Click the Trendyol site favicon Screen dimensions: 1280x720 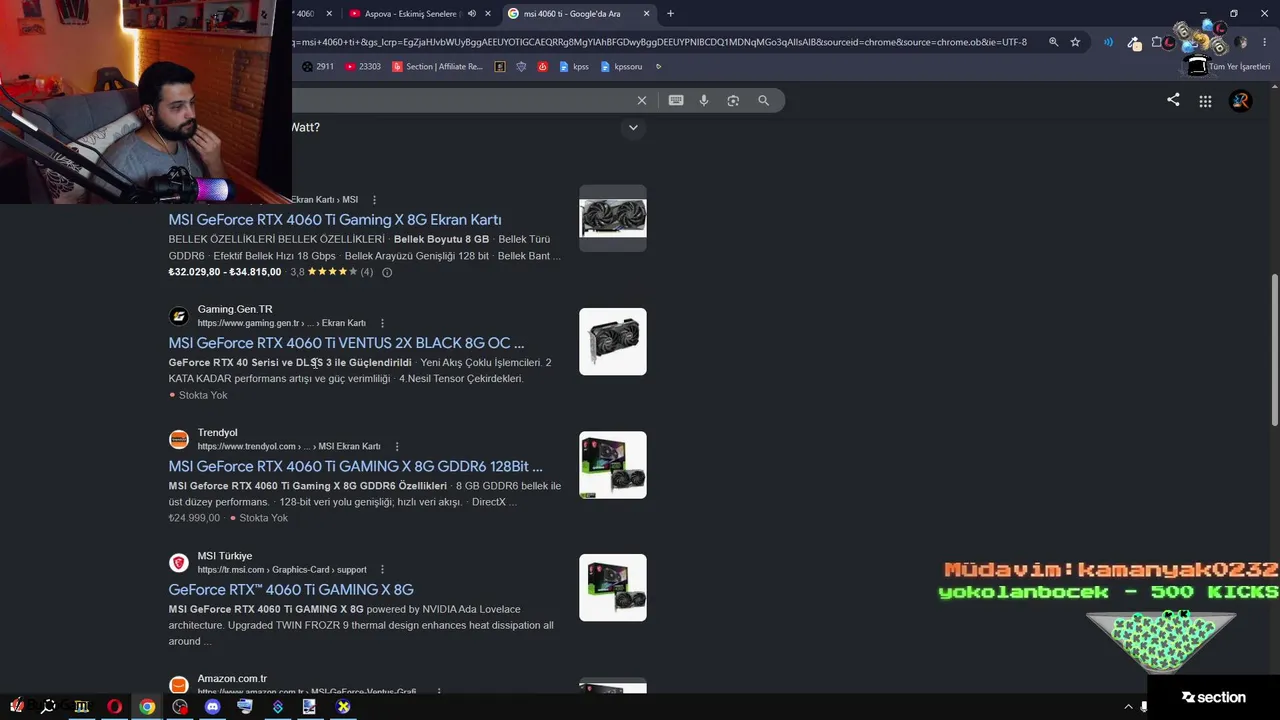[x=179, y=439]
